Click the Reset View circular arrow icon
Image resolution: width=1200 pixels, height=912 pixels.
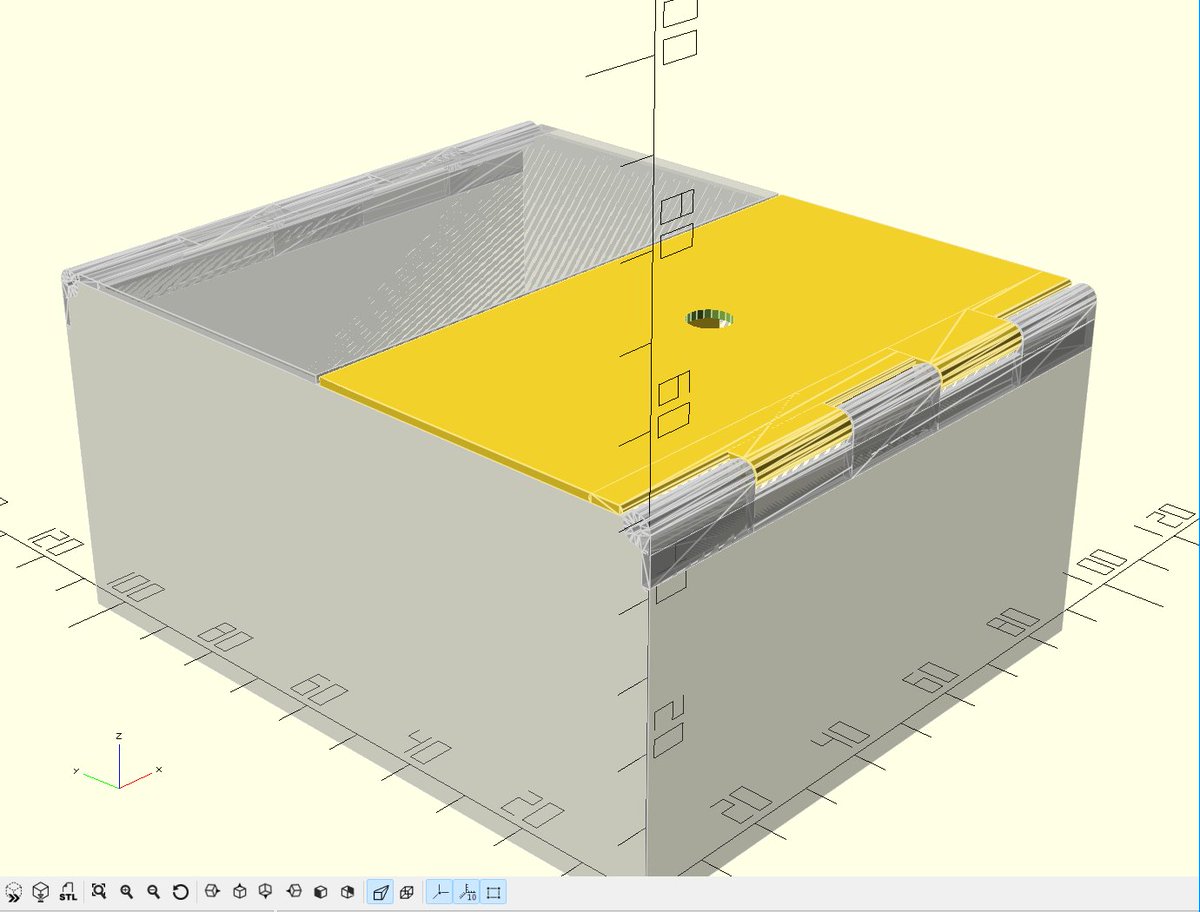click(x=182, y=893)
